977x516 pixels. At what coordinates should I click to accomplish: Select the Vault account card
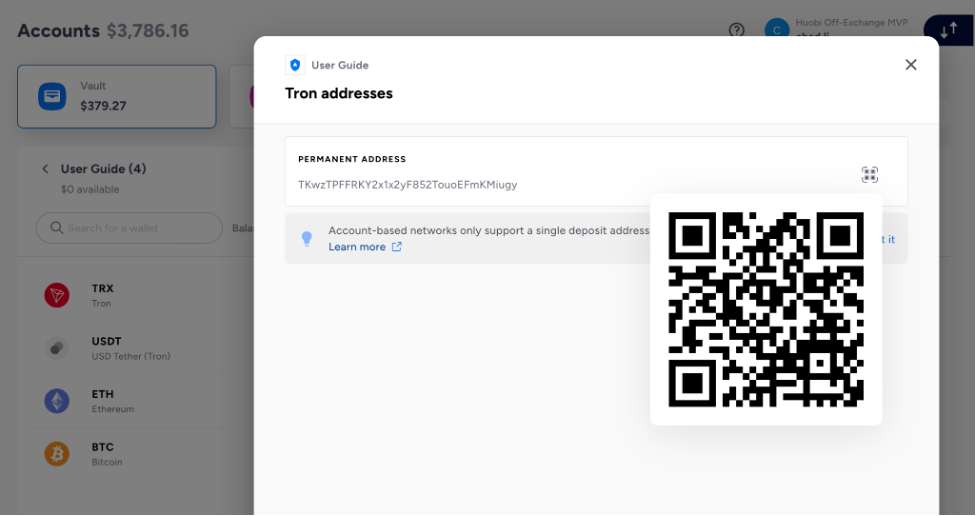117,97
